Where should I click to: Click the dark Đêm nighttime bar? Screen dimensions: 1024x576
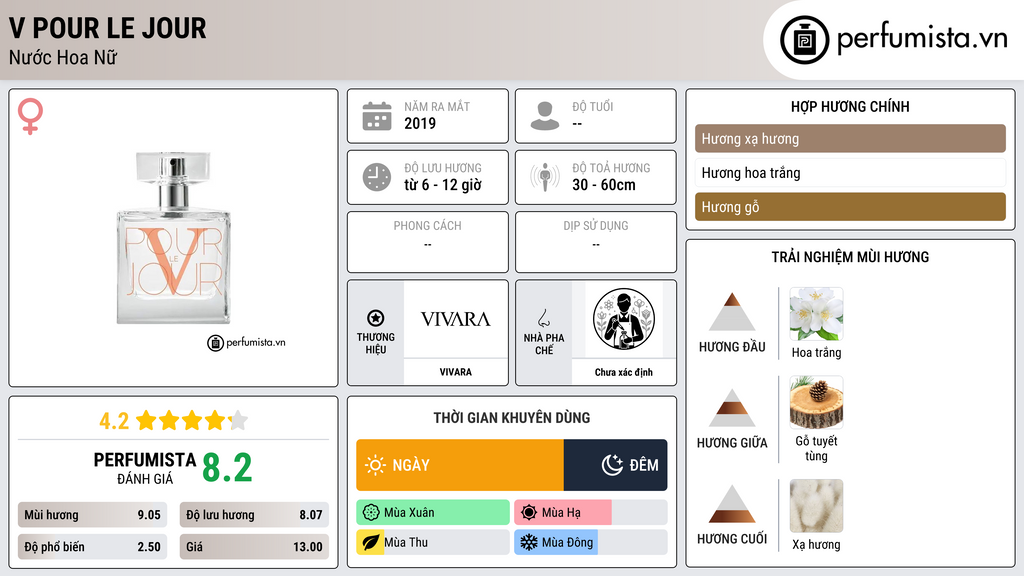(615, 465)
